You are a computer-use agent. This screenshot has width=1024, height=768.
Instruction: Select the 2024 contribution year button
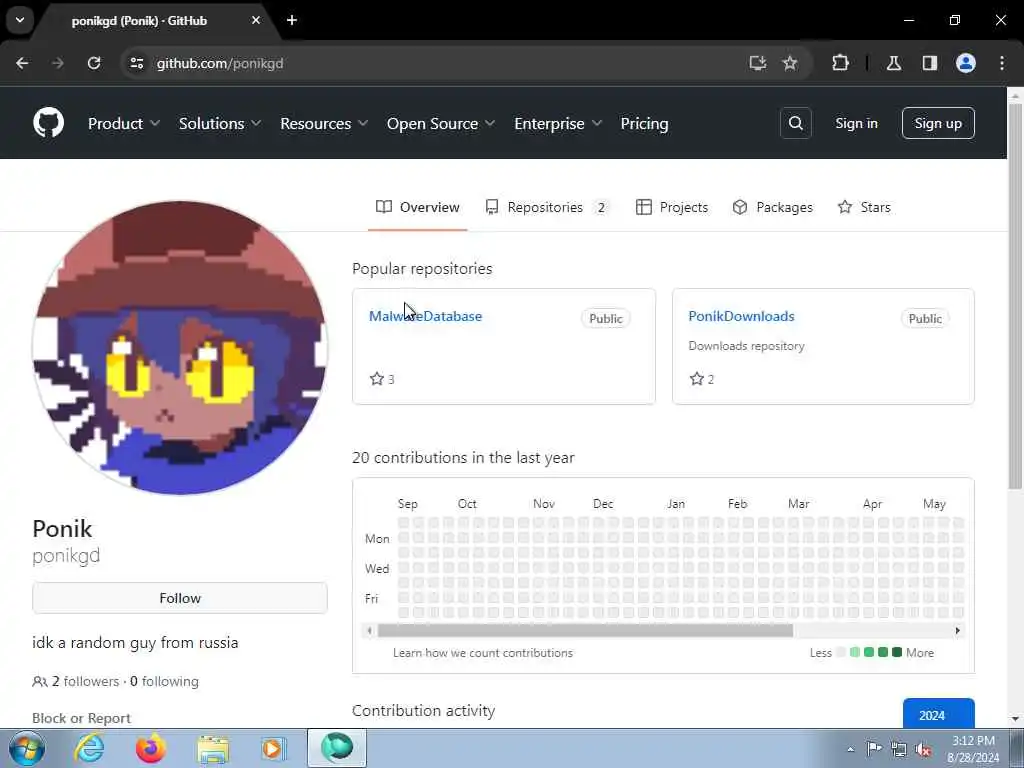point(938,714)
